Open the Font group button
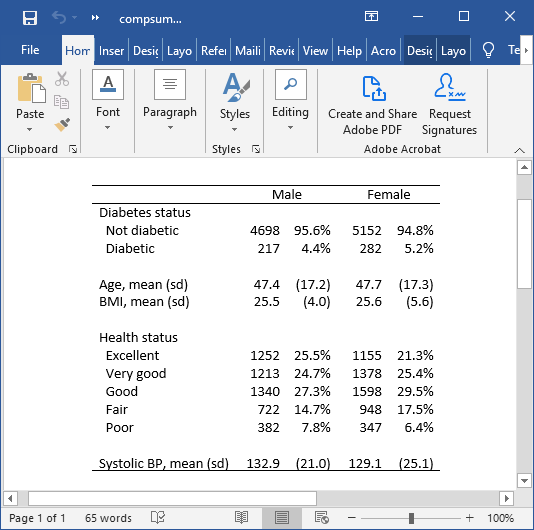 [x=108, y=100]
